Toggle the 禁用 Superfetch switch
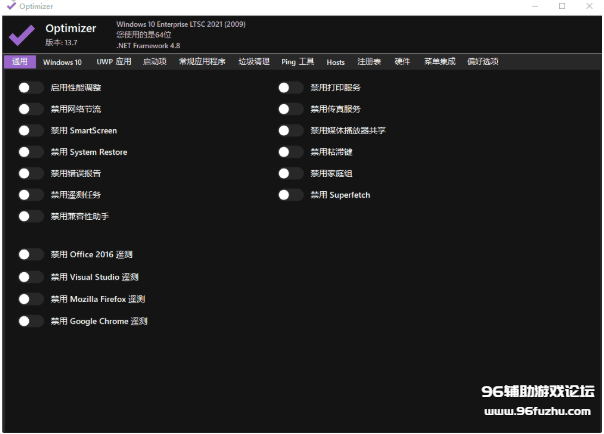This screenshot has height=434, width=604. tap(291, 195)
